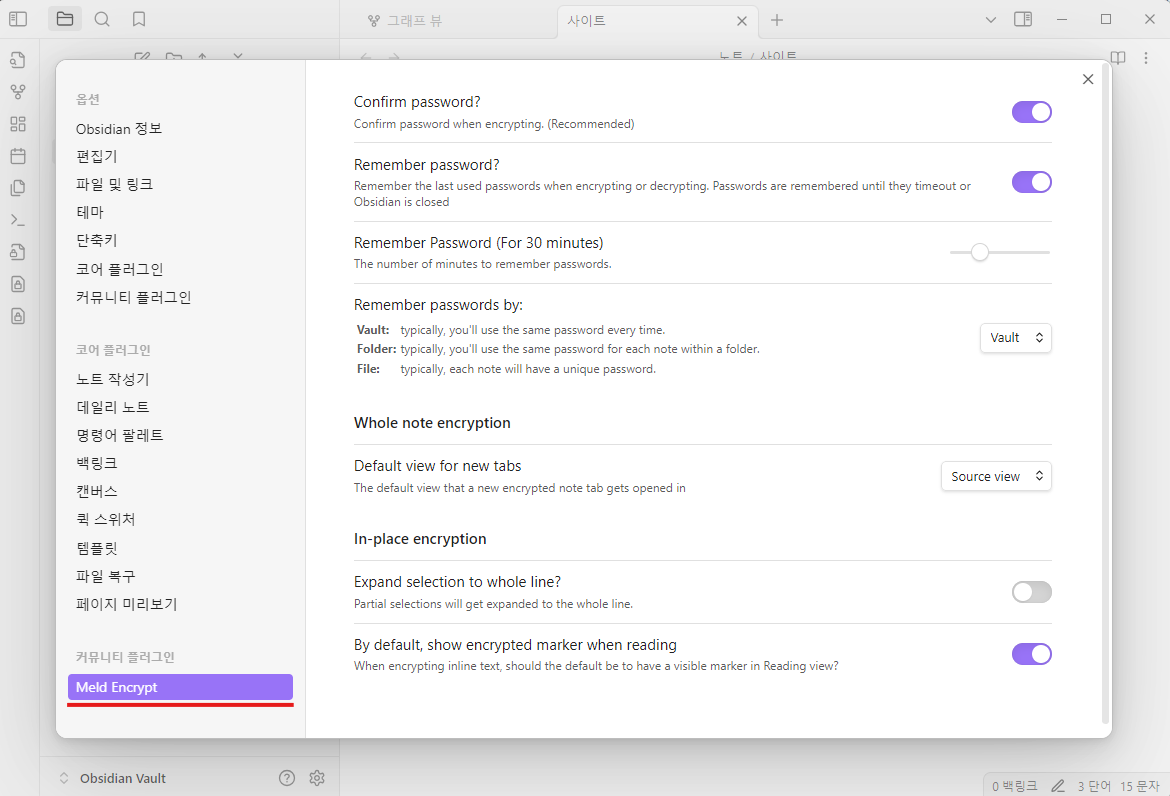
Task: Adjust Remember Password minutes slider
Action: coord(999,252)
